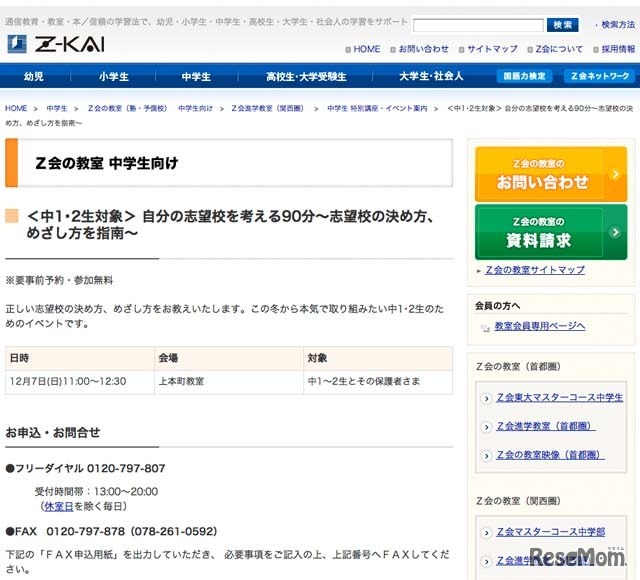Click arrow icon on the 資料請求 banner
Screen dimensions: 640x580
615,232
